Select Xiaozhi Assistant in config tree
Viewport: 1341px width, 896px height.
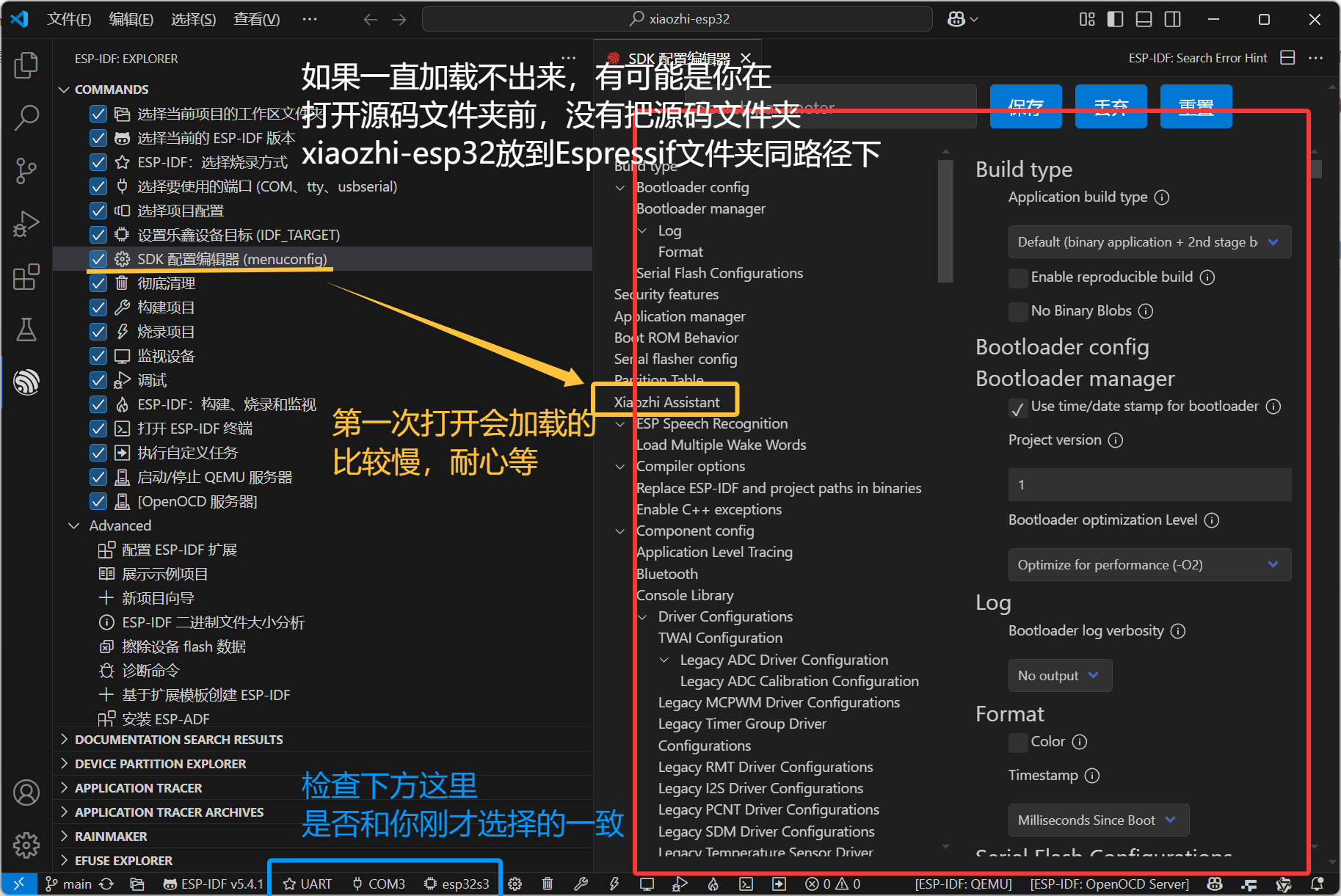pyautogui.click(x=666, y=402)
